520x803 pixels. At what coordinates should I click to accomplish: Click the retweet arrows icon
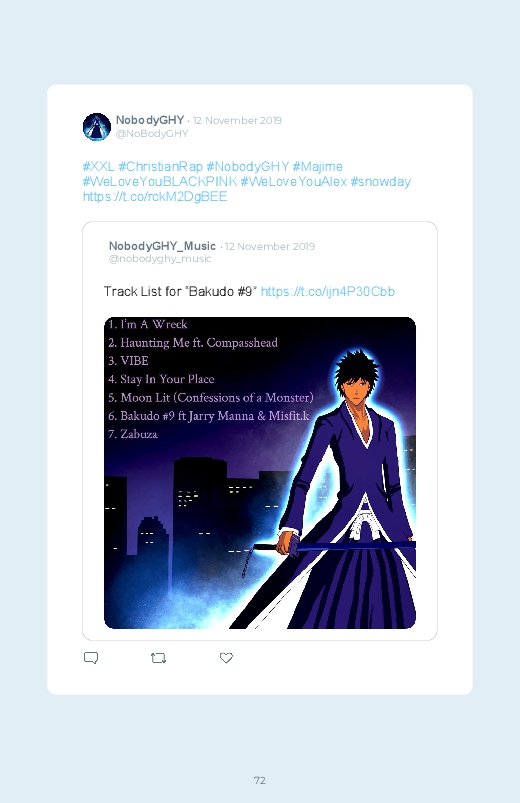point(159,658)
